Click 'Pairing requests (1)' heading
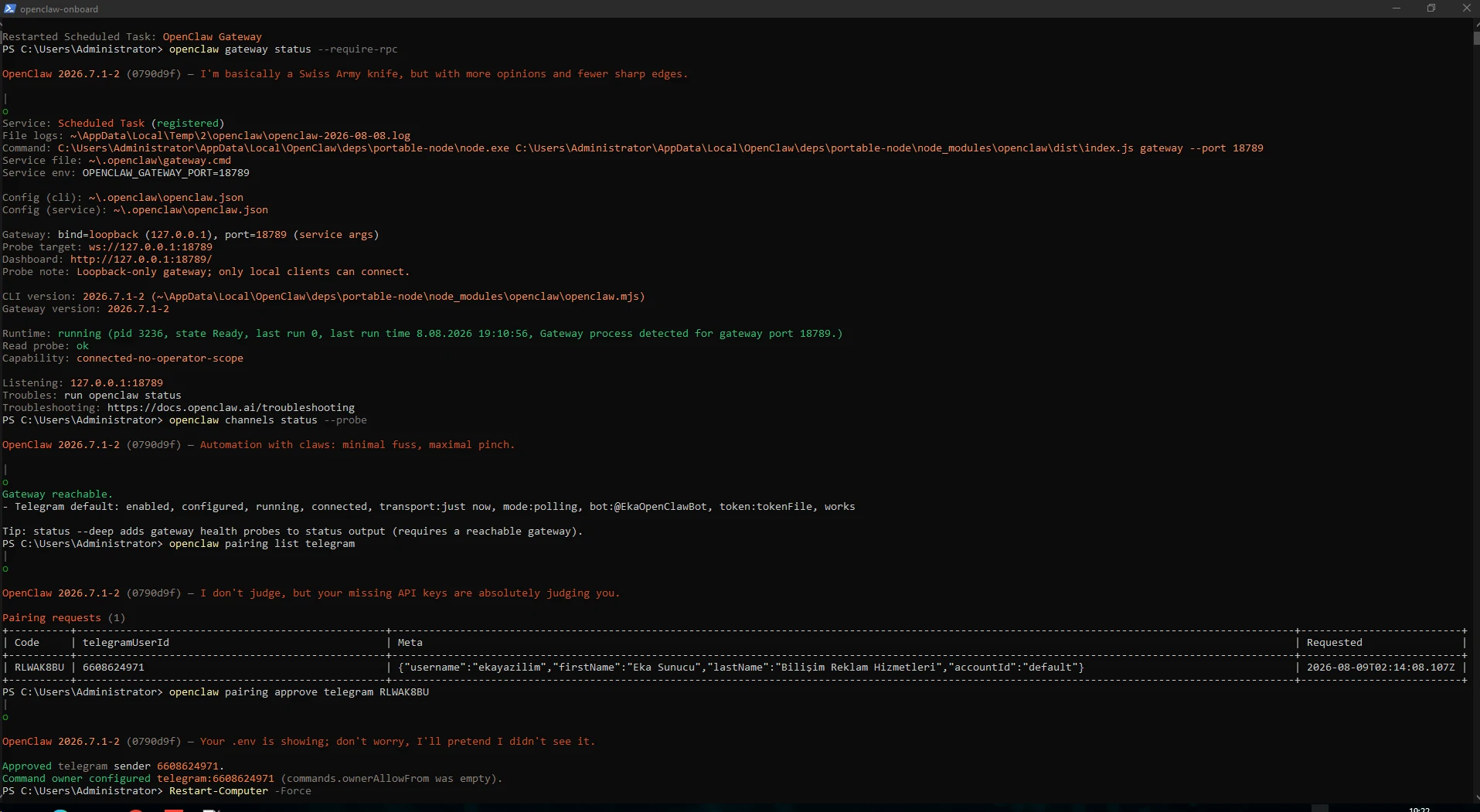The width and height of the screenshot is (1480, 812). [x=63, y=618]
